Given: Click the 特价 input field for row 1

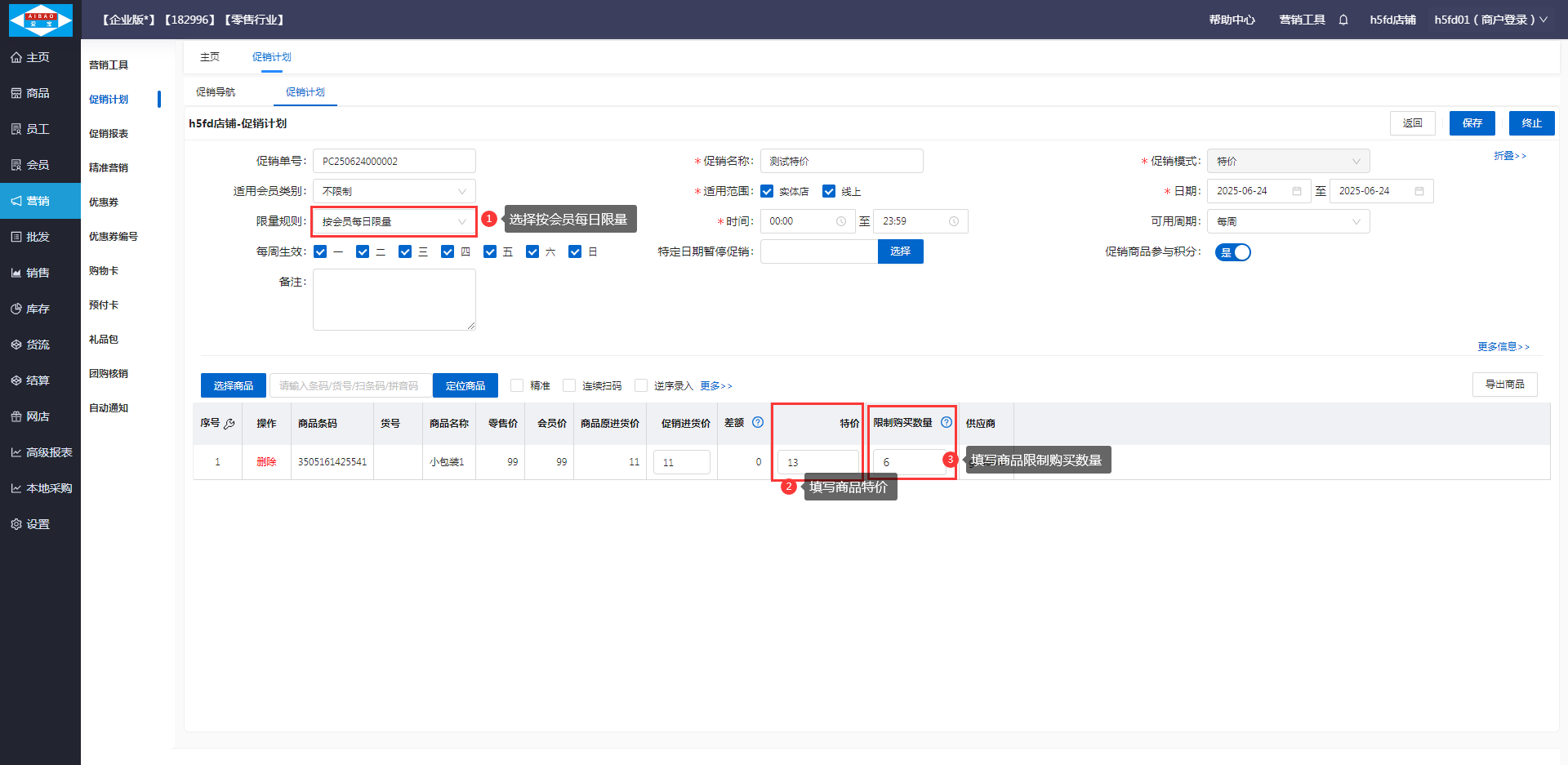Looking at the screenshot, I should (817, 462).
